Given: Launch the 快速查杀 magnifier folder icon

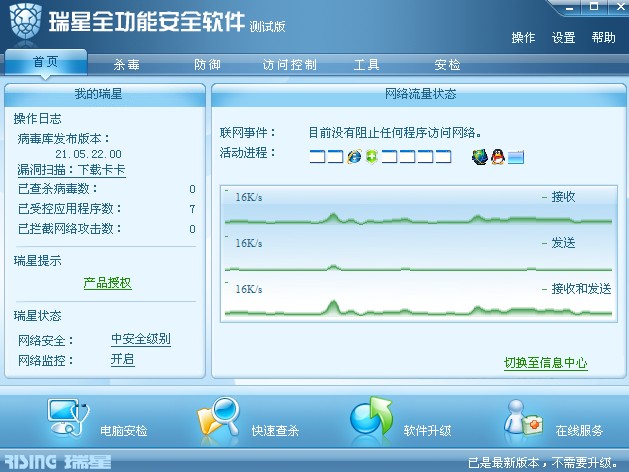Looking at the screenshot, I should (218, 417).
